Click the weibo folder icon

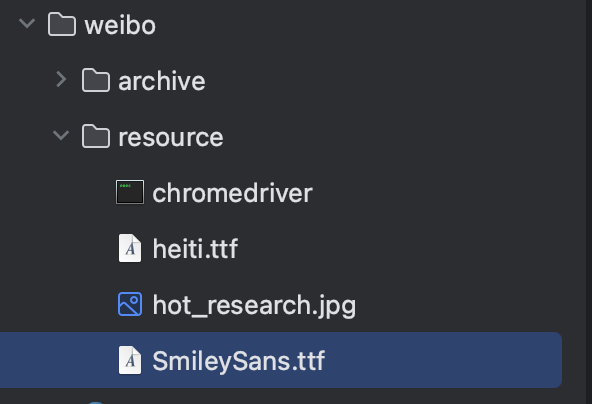(62, 24)
